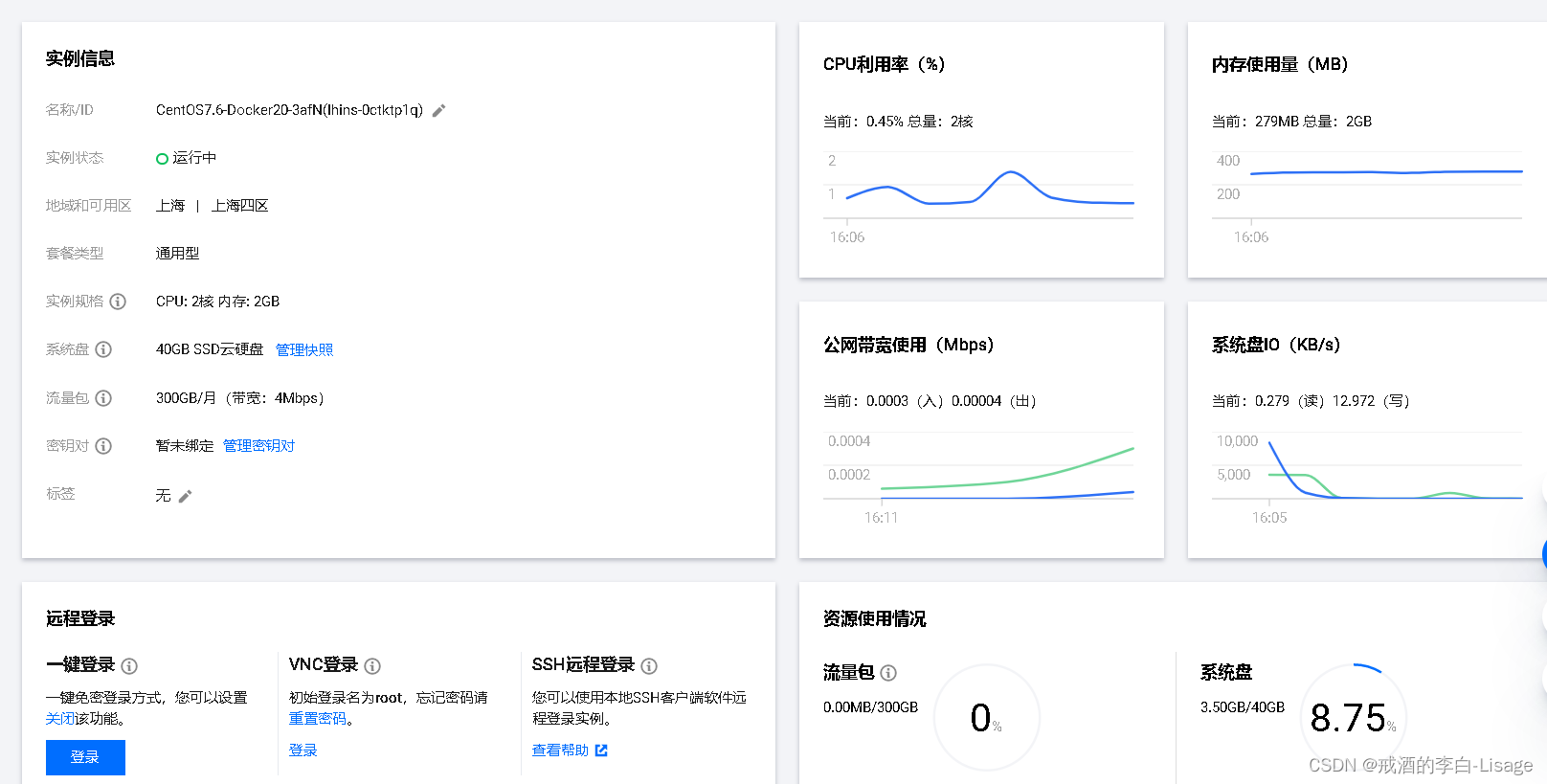Click the blue 登录 button
The image size is (1547, 784).
click(85, 757)
